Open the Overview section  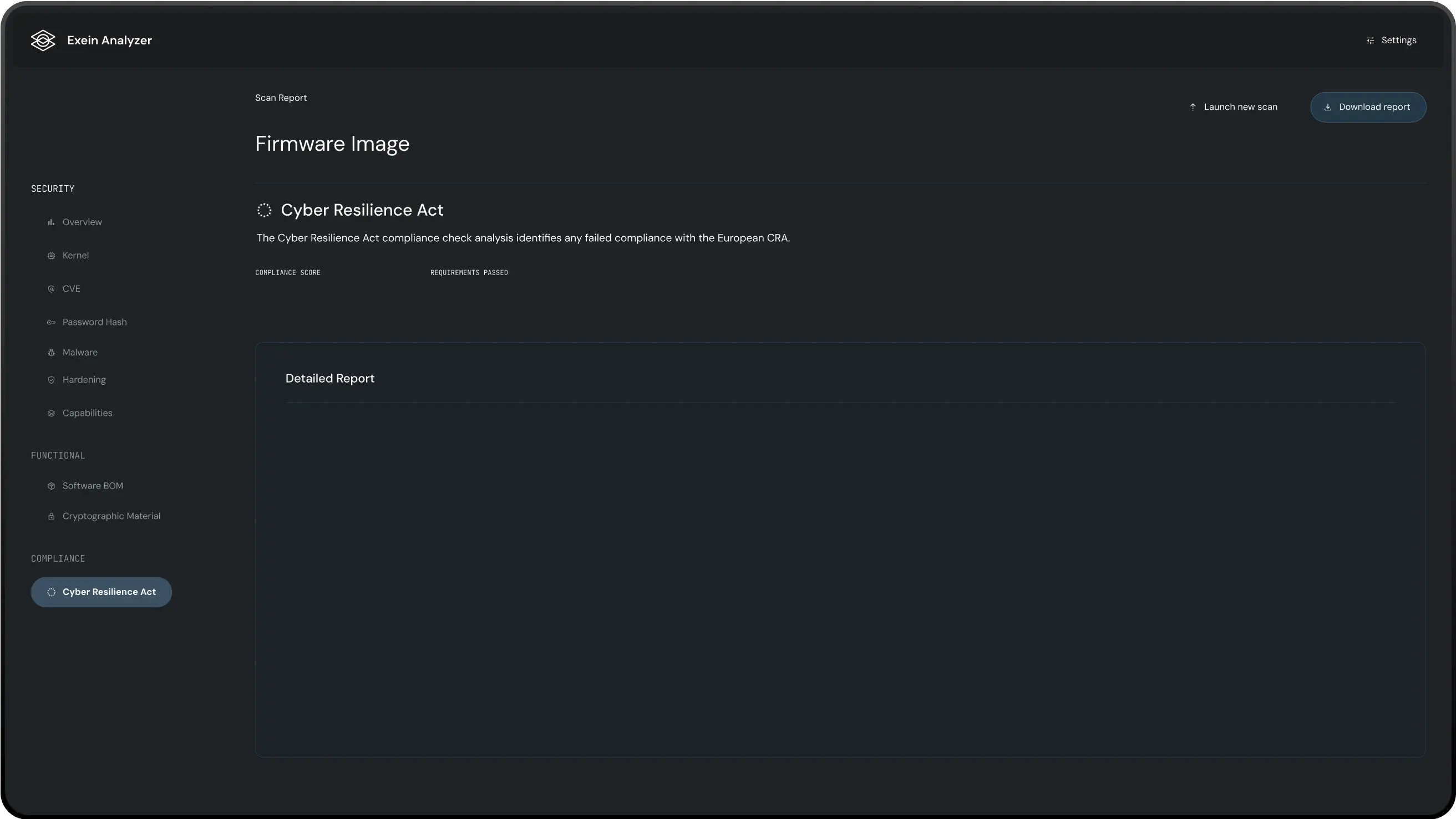[x=82, y=222]
